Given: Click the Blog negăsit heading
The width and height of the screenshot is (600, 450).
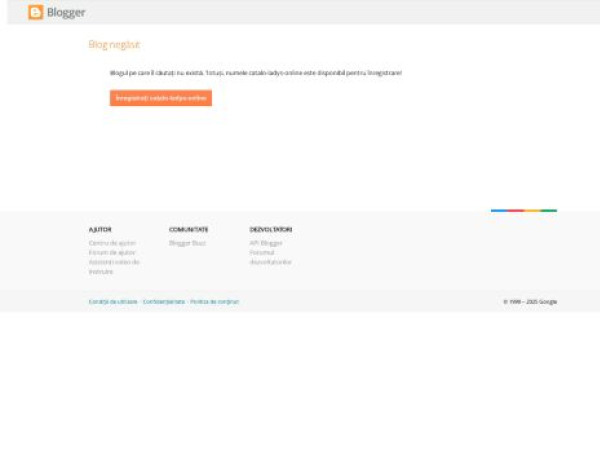Looking at the screenshot, I should [x=114, y=45].
